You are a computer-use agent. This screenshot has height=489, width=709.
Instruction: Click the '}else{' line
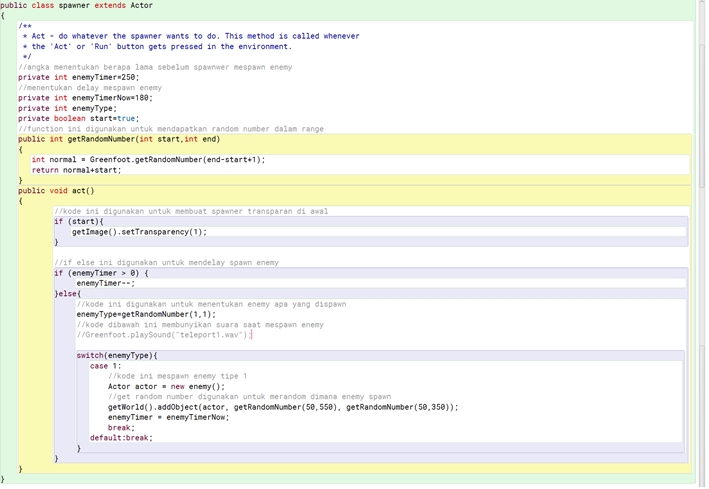pos(68,294)
